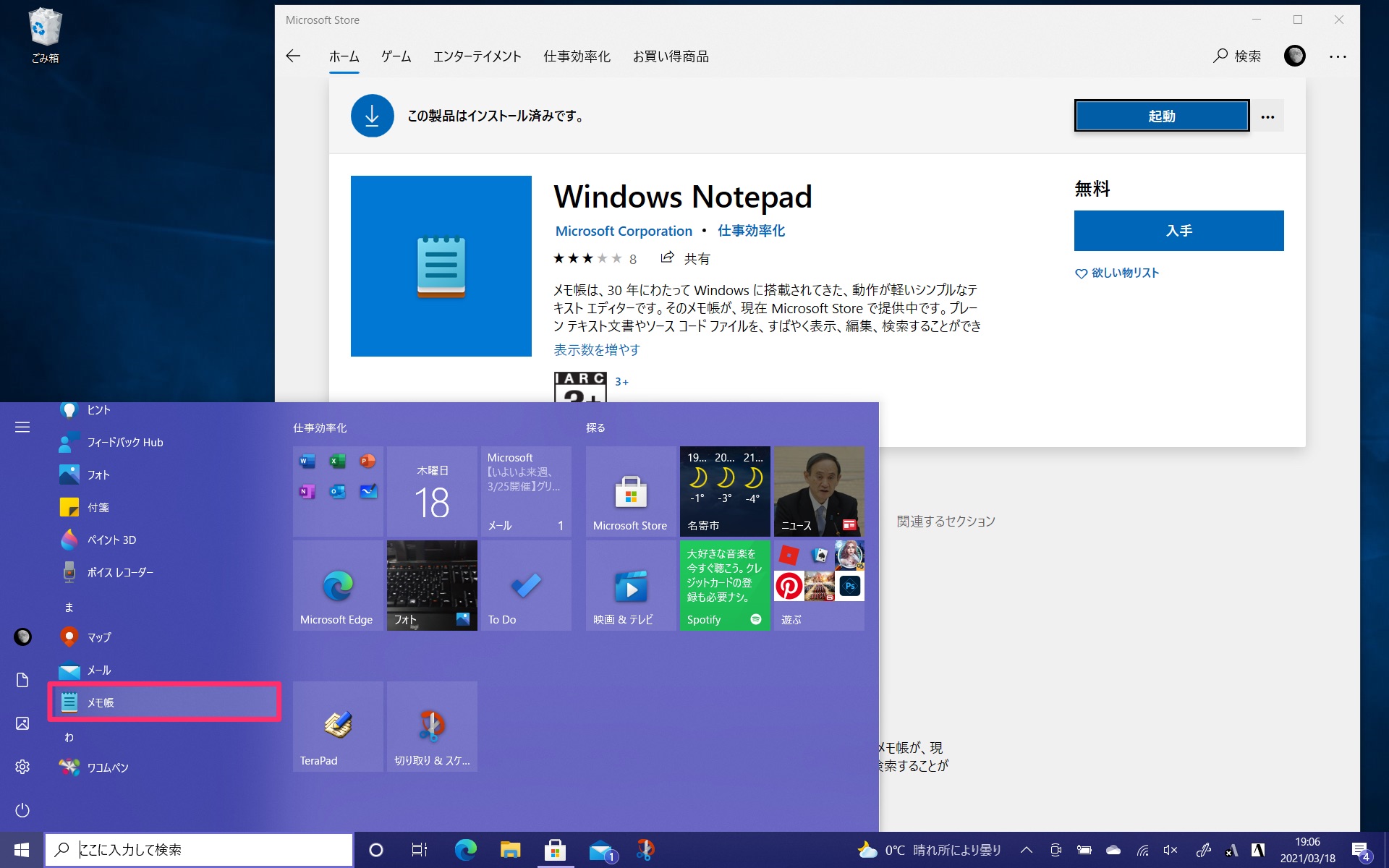Jump to section letter ま
The image size is (1389, 868).
click(x=69, y=607)
